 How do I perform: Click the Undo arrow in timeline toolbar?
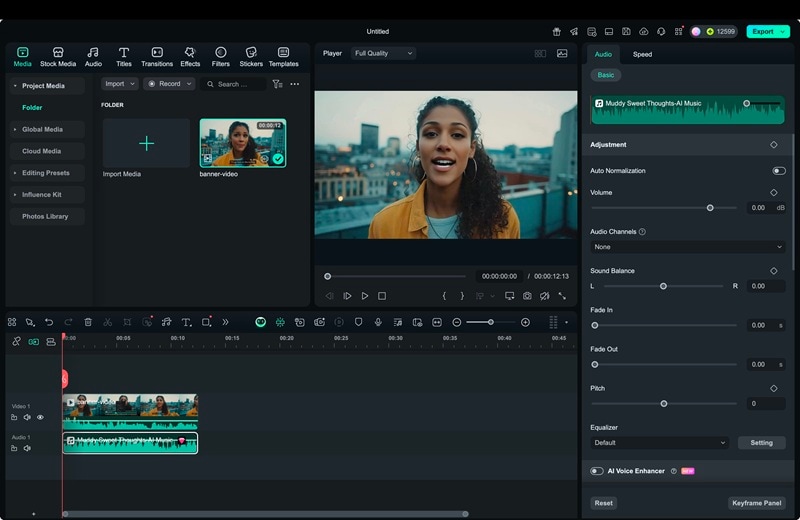[49, 322]
